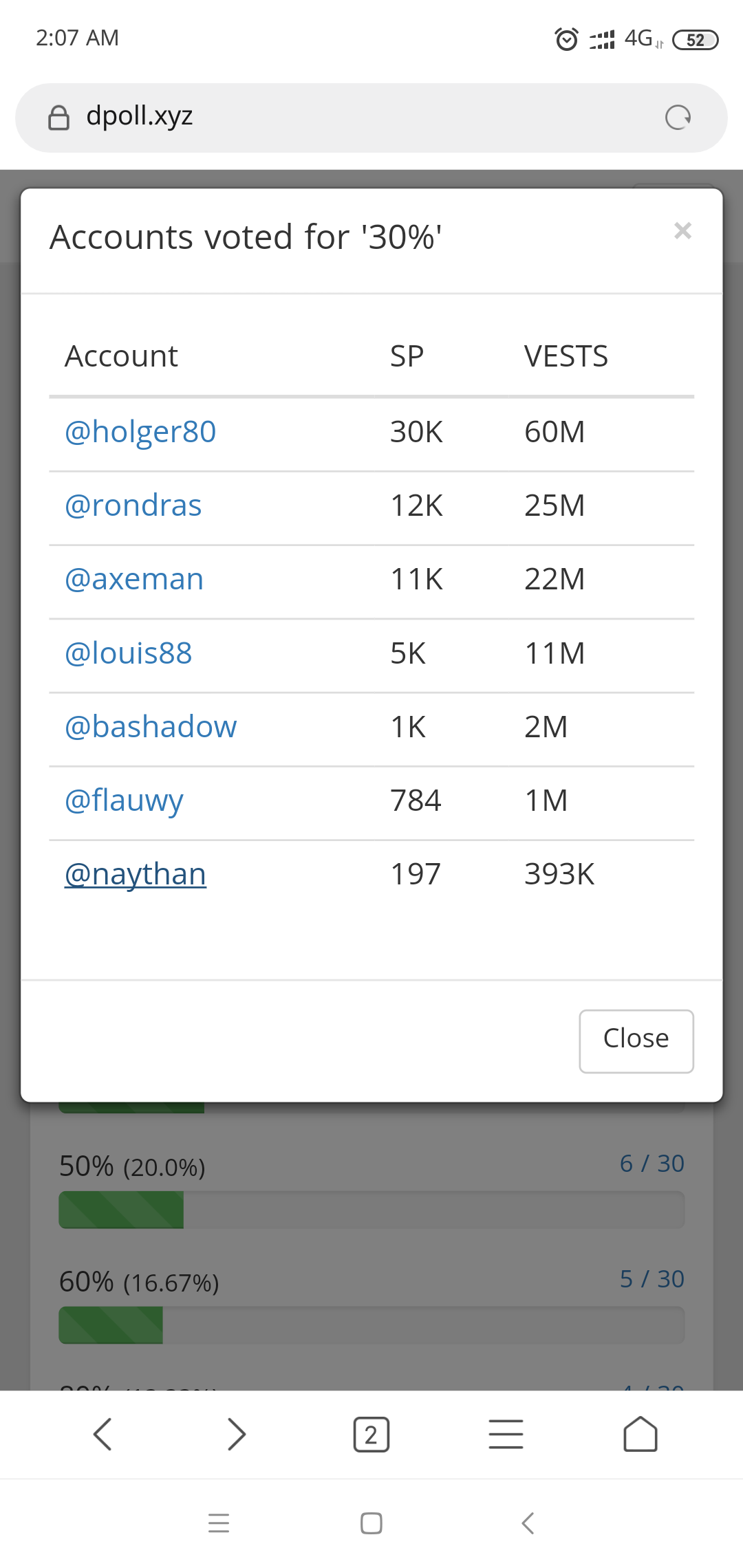Go back using browser back arrow
Viewport: 743px width, 1568px height.
coord(103,1435)
